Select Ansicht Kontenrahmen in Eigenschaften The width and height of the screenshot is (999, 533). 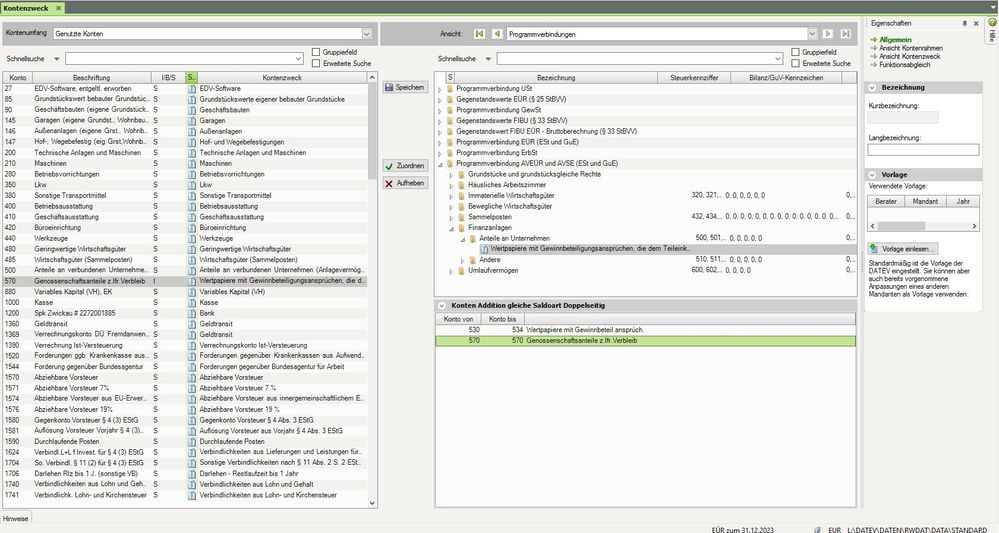tap(912, 47)
